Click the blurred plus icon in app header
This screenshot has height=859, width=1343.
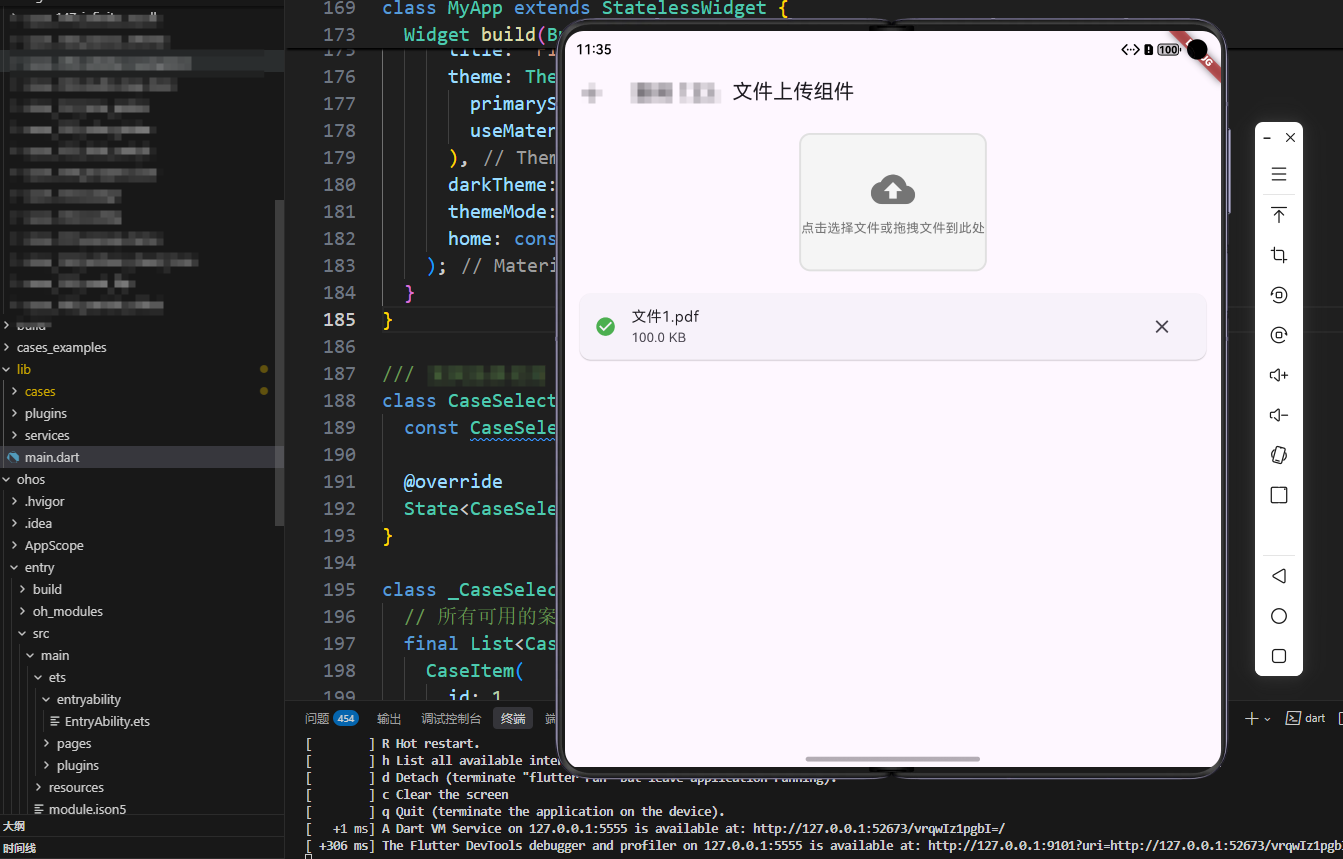(x=592, y=94)
